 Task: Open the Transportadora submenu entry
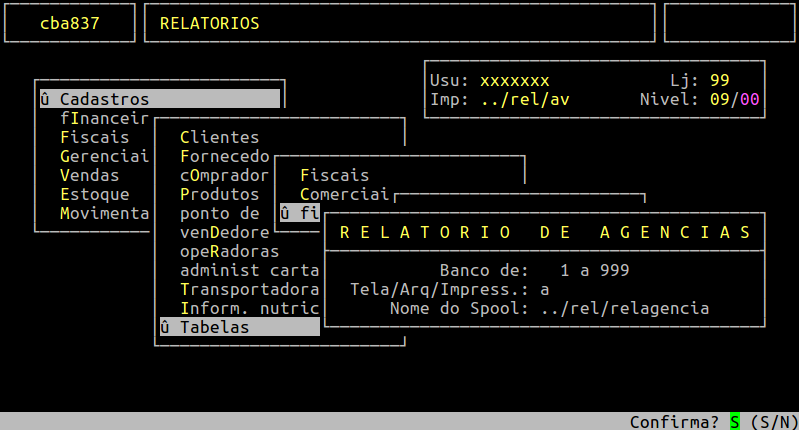249,289
